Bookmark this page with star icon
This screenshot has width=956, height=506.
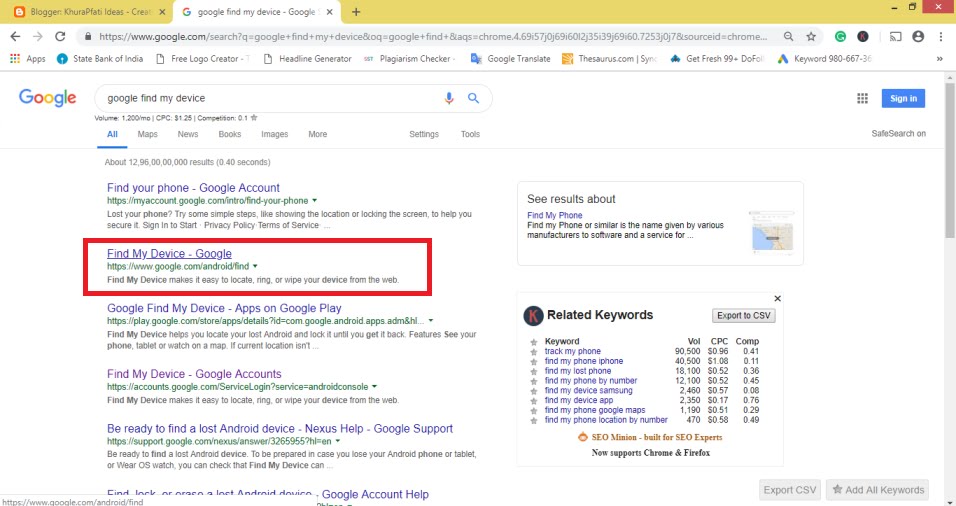811,37
